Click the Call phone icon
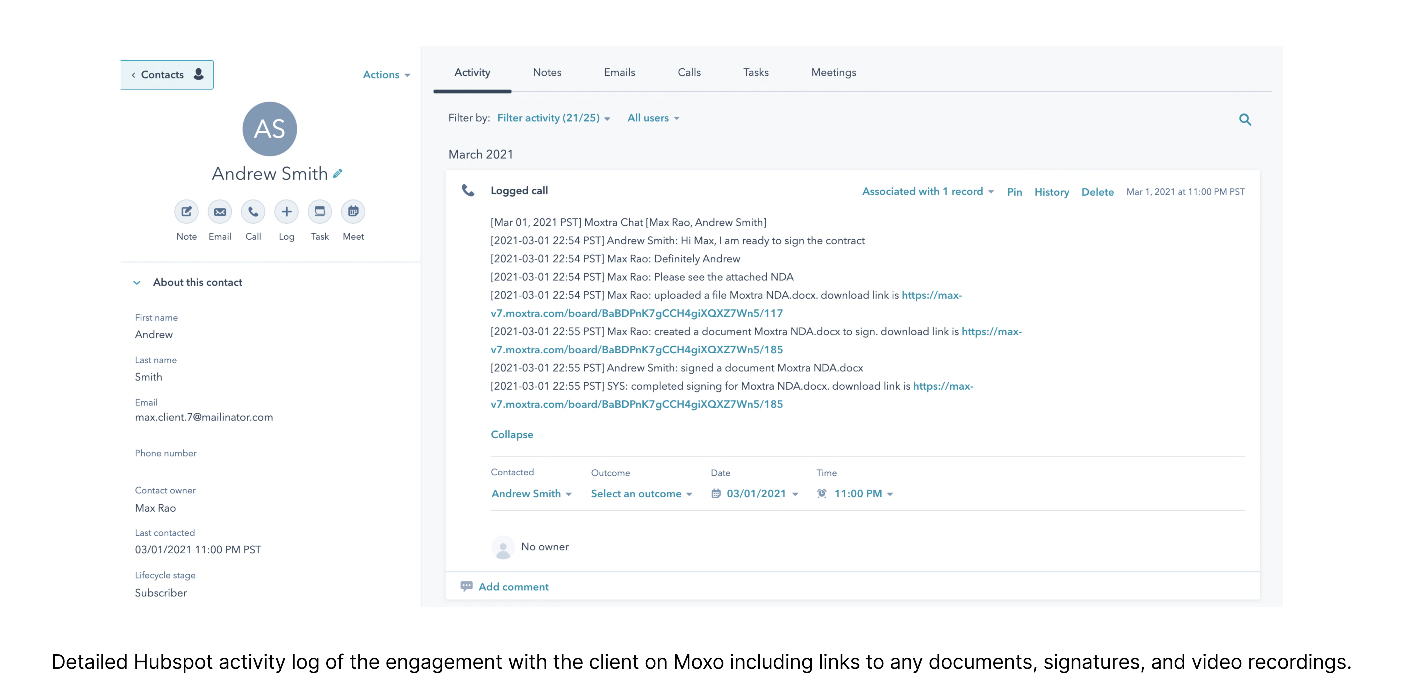 click(x=253, y=211)
